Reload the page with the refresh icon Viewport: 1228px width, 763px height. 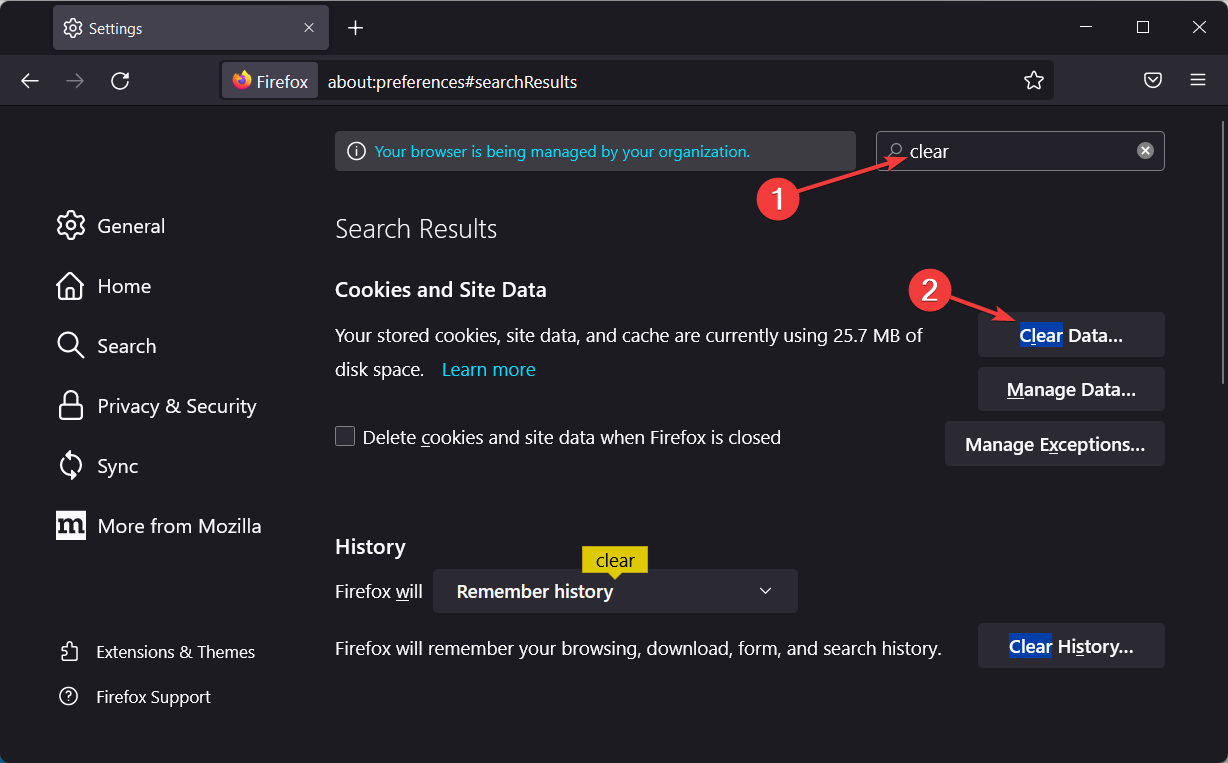coord(120,81)
